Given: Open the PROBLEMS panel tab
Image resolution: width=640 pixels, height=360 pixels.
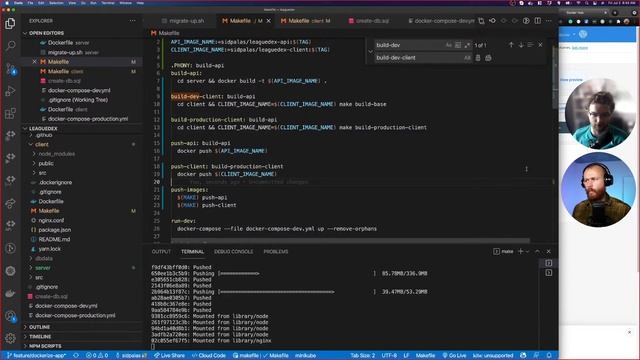Looking at the screenshot, I should 276,251.
